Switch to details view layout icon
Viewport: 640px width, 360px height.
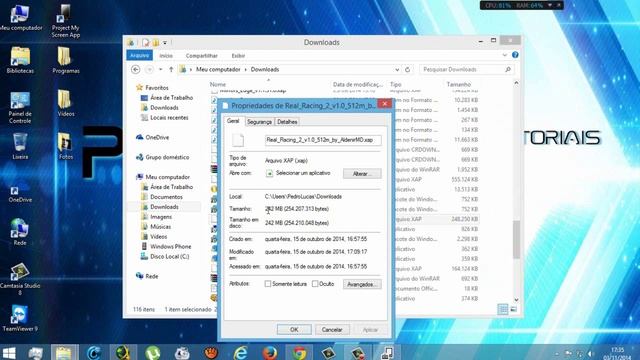(503, 309)
